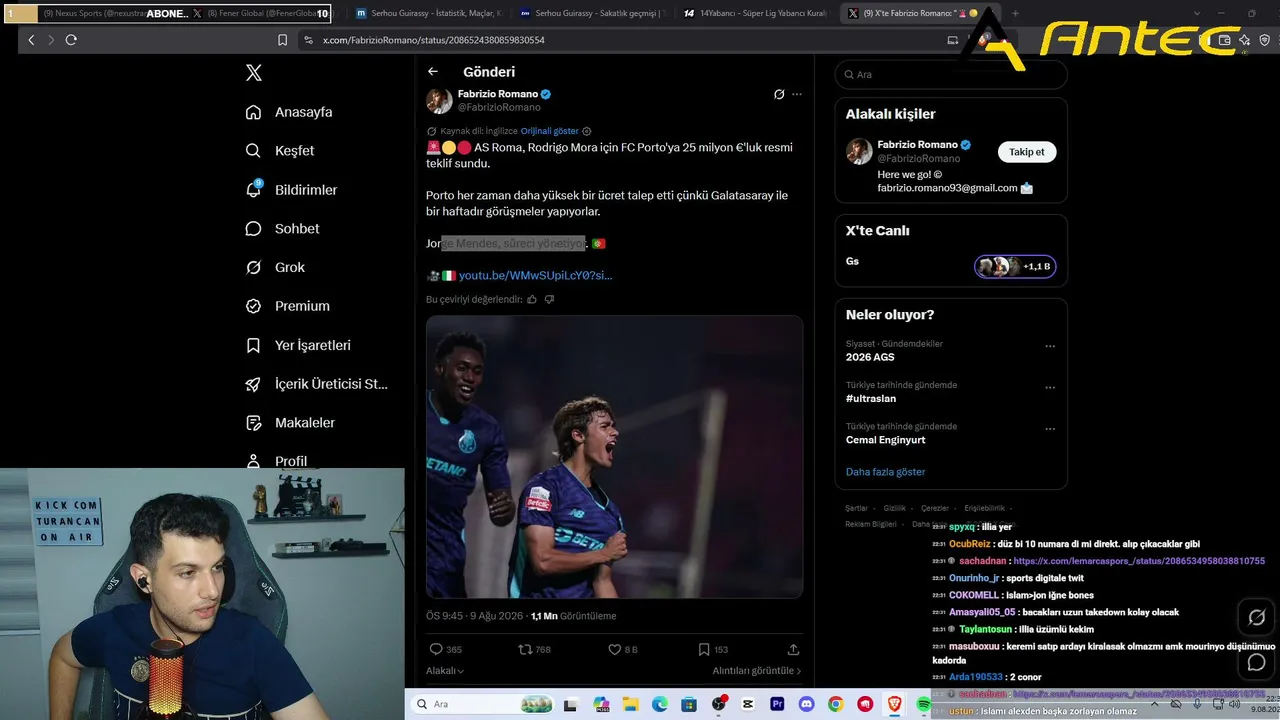
Task: Open Fabrizio Romano avatar in post header
Action: point(439,100)
